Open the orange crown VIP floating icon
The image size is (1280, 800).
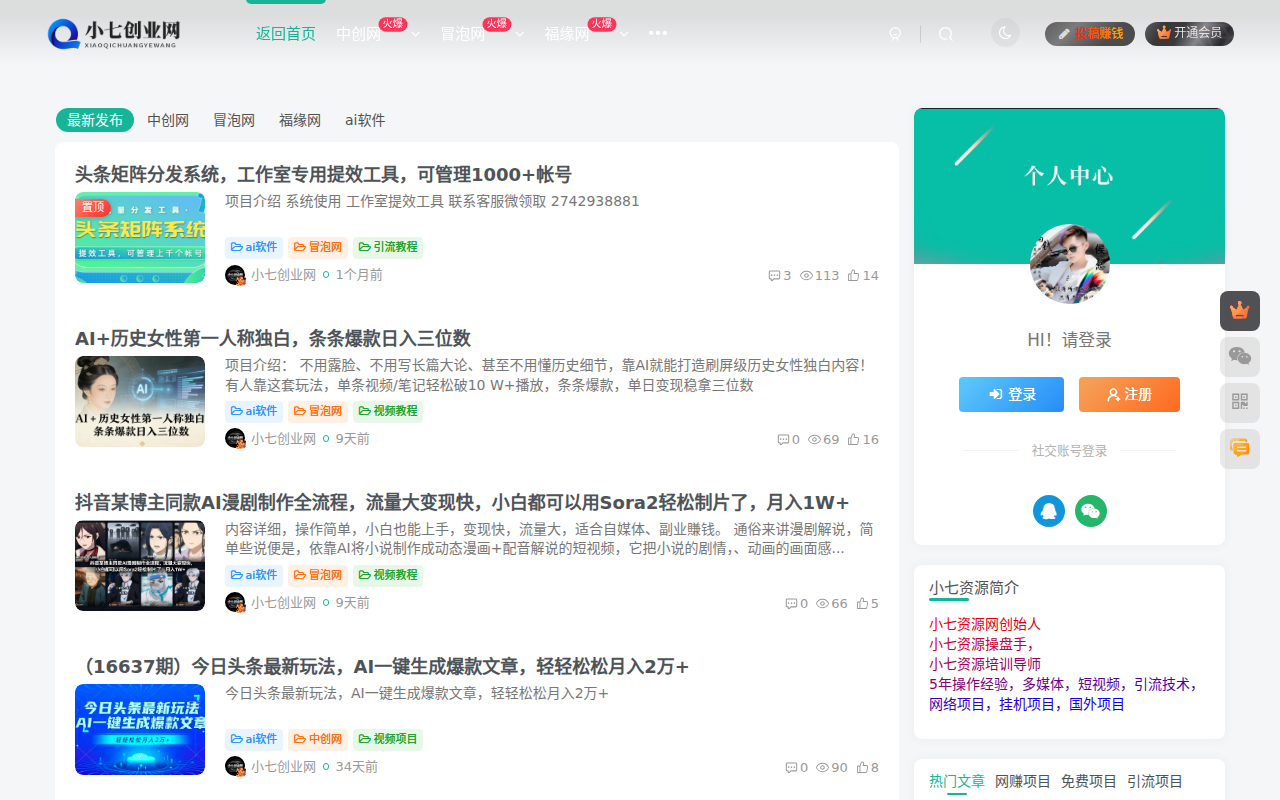(1240, 311)
